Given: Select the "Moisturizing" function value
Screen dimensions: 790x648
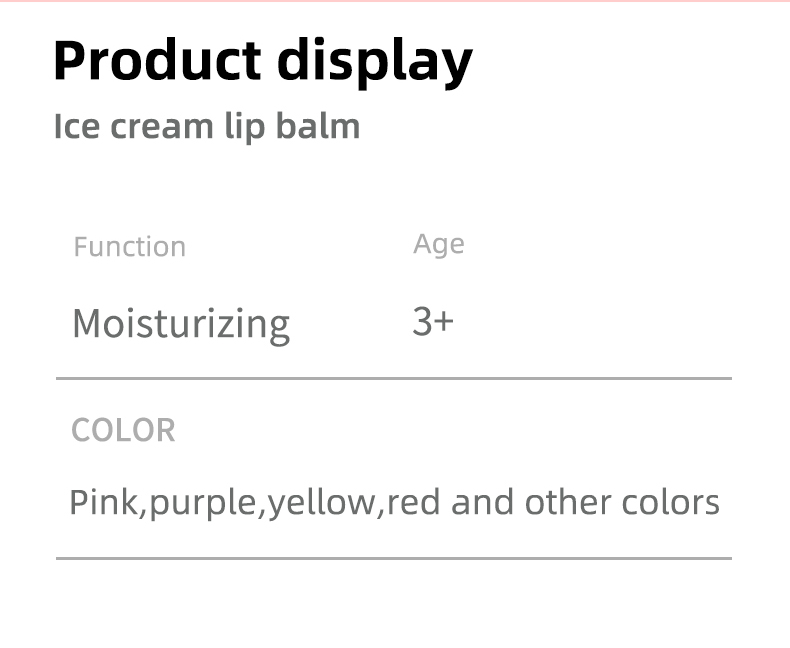Looking at the screenshot, I should tap(181, 324).
